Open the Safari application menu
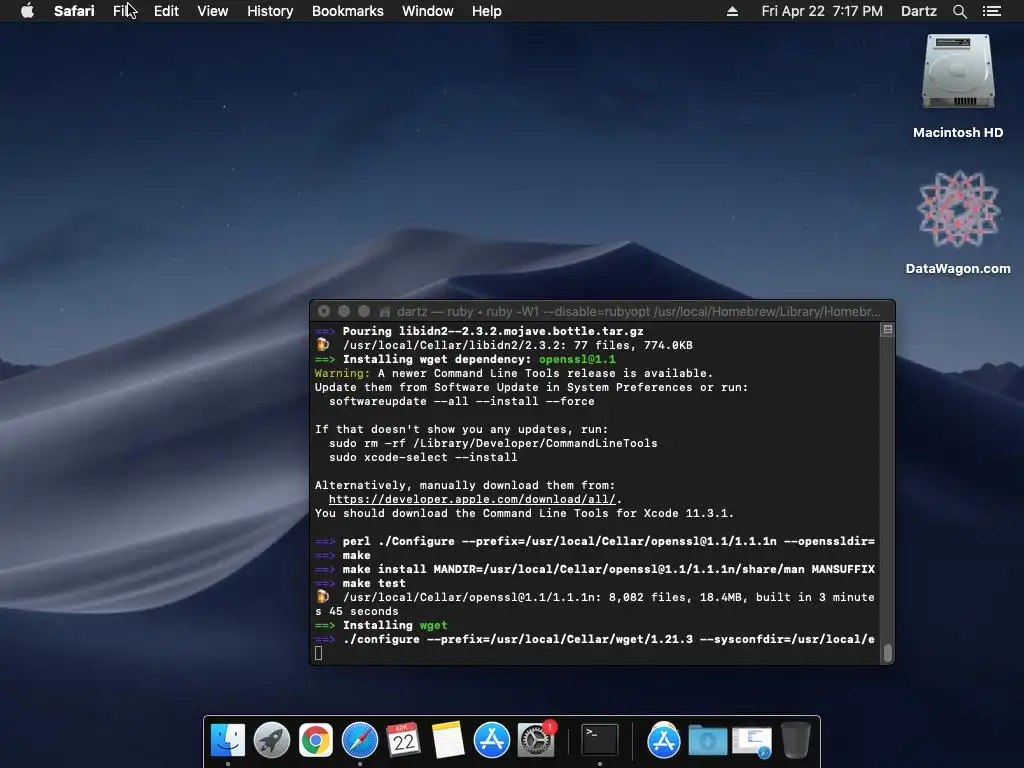This screenshot has width=1024, height=768. coord(74,11)
